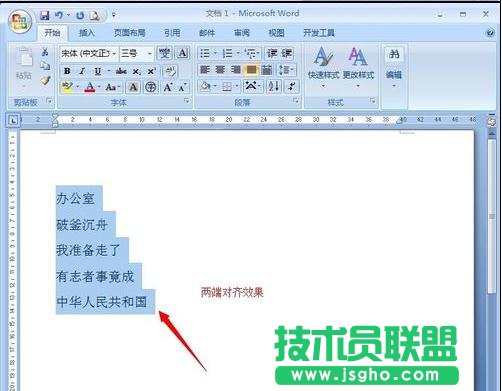
Task: Undo the last action
Action: [59, 15]
